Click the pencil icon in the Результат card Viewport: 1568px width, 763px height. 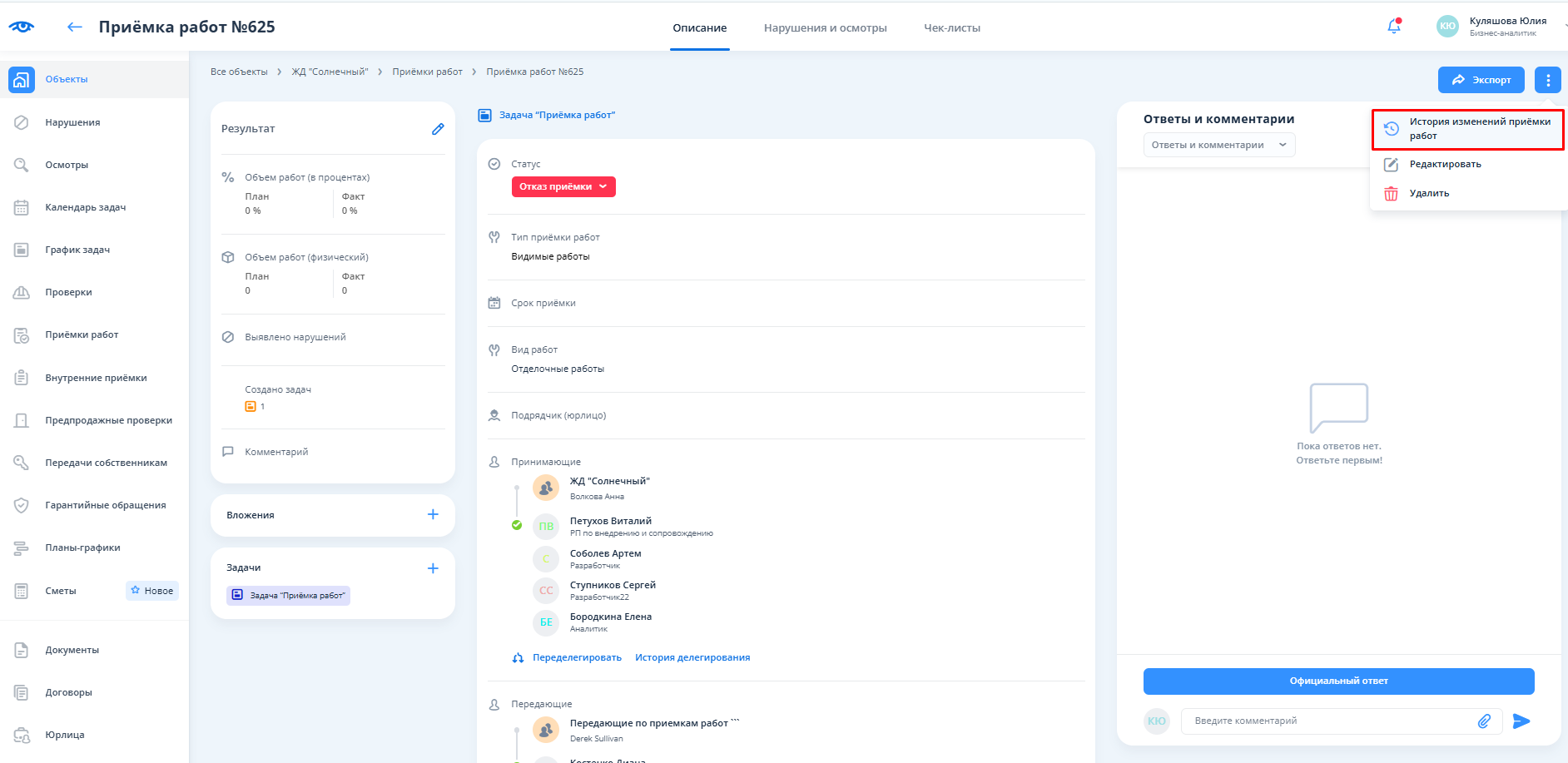438,129
